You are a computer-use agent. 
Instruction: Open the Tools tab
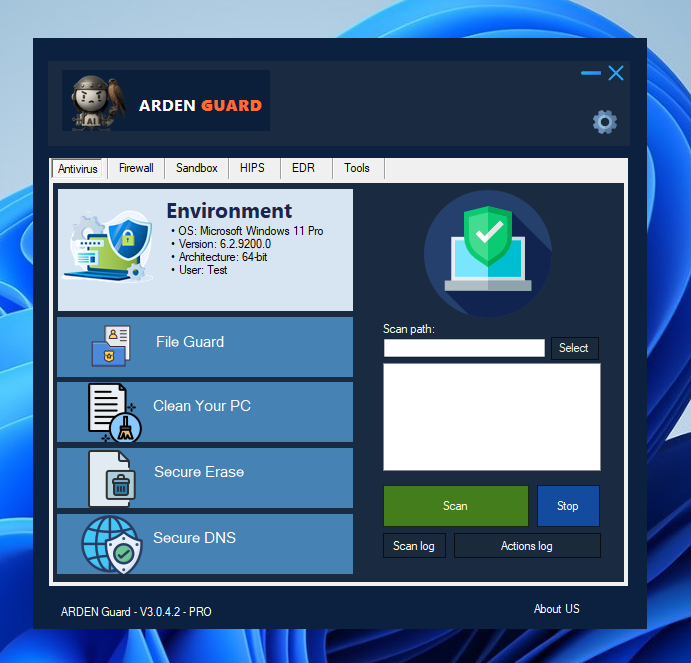[357, 168]
